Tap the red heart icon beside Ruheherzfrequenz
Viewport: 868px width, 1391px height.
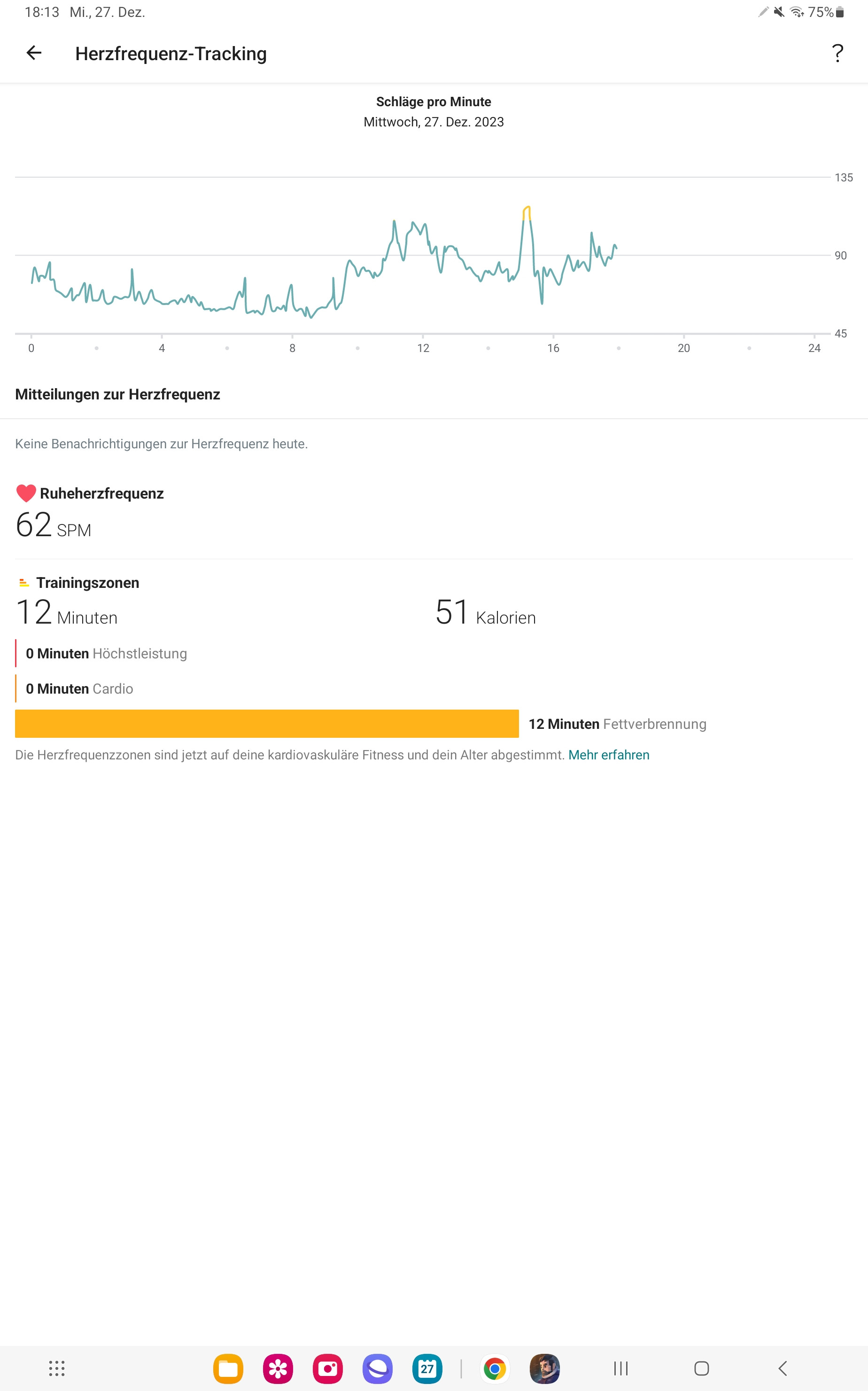[26, 493]
